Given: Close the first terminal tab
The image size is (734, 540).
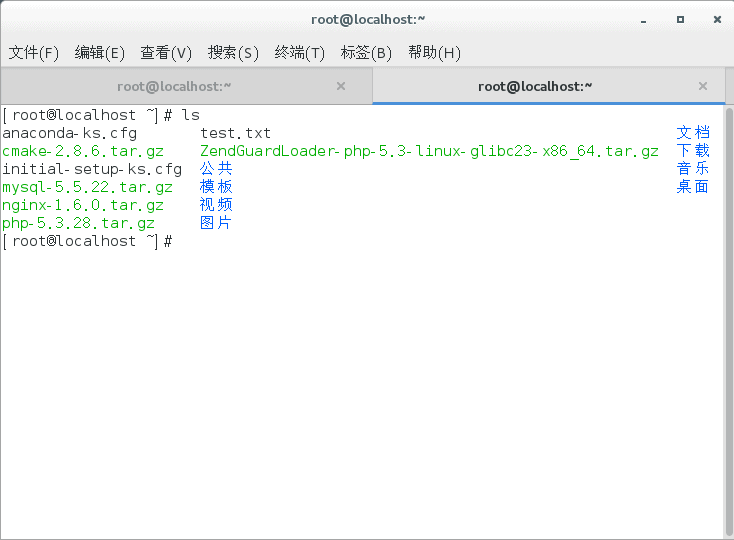Looking at the screenshot, I should tap(341, 86).
